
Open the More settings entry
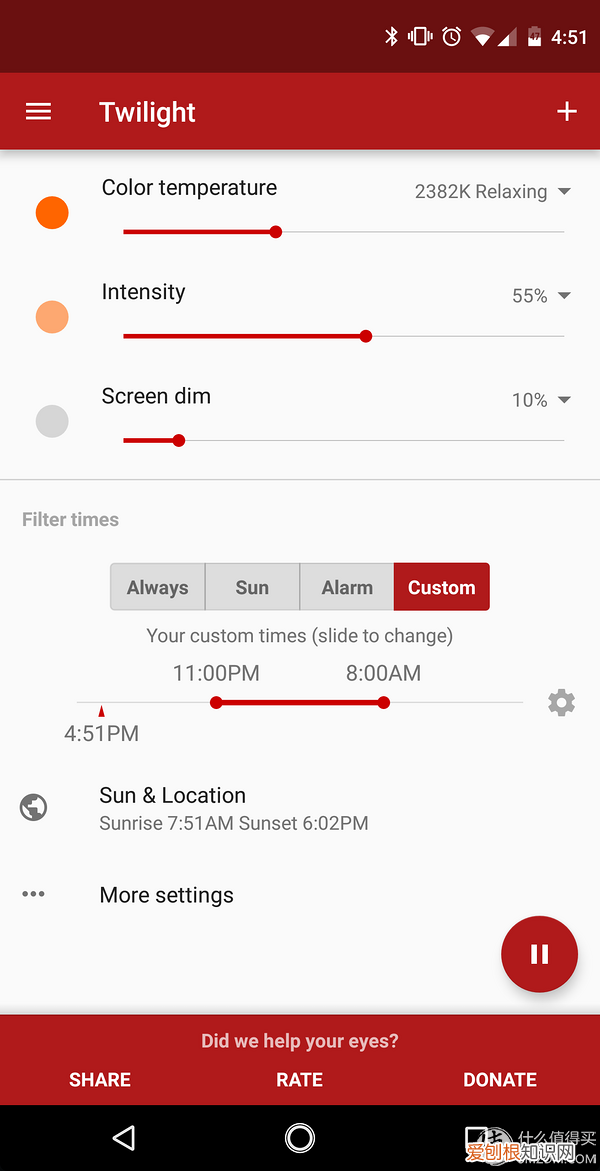(167, 895)
